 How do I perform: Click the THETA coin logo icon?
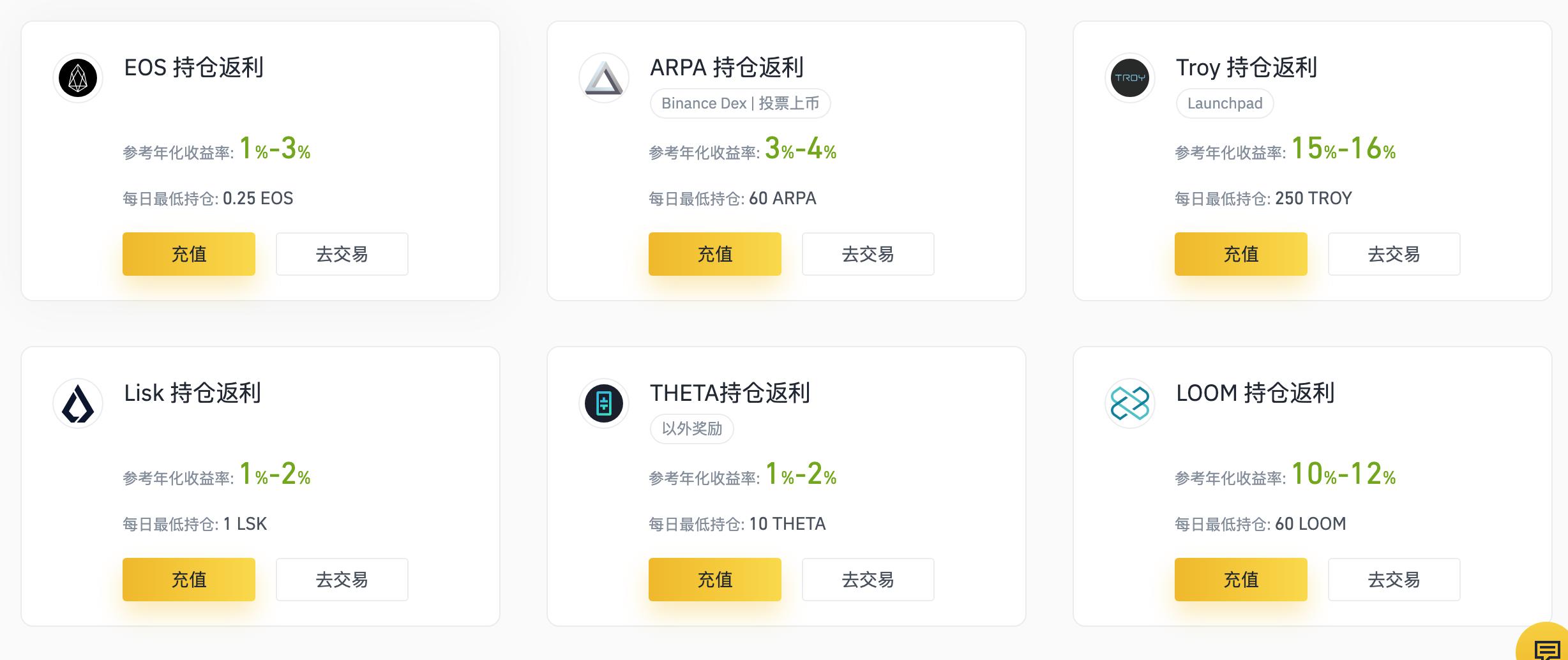(604, 403)
